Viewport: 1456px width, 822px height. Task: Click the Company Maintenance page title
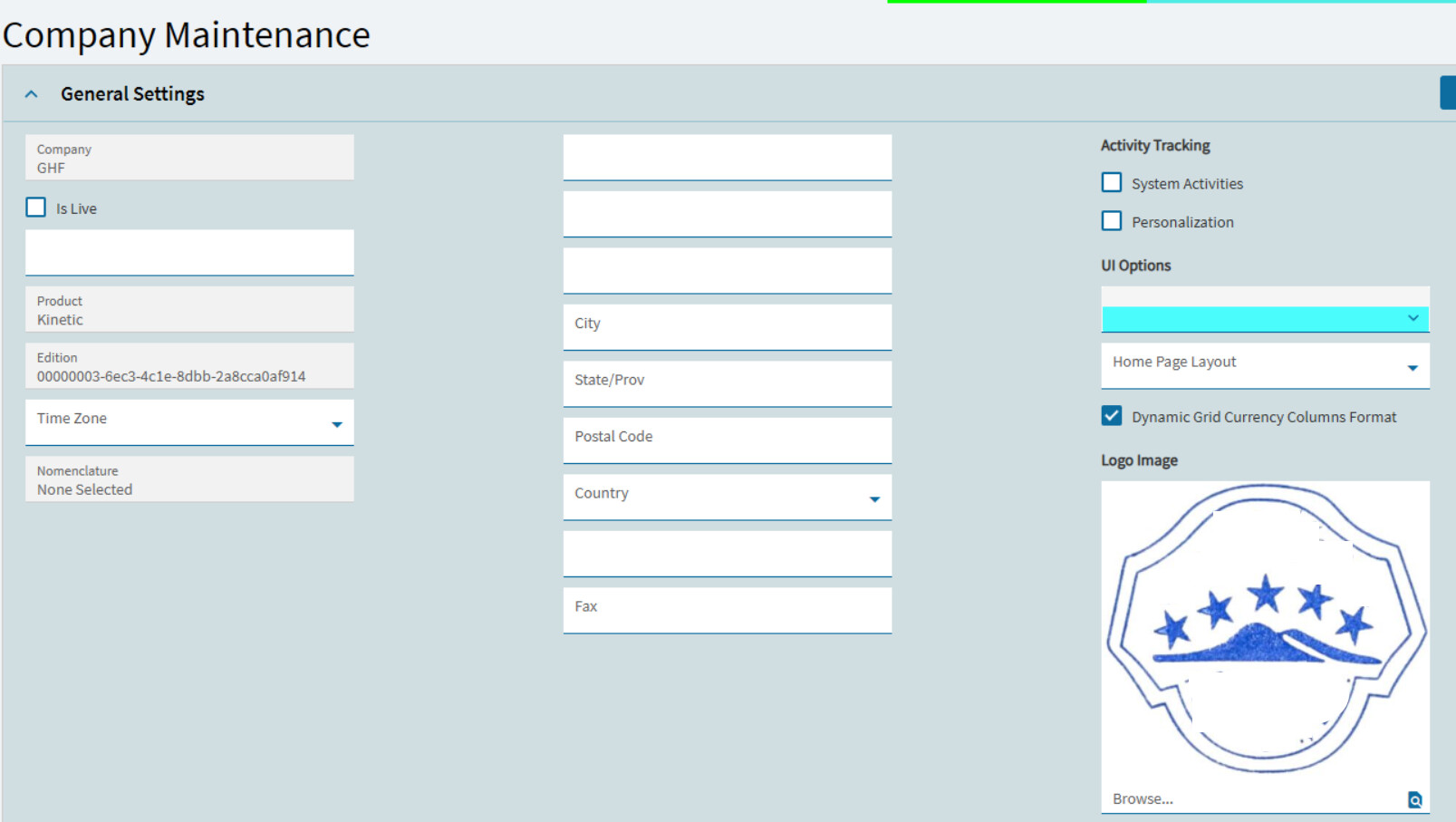187,35
